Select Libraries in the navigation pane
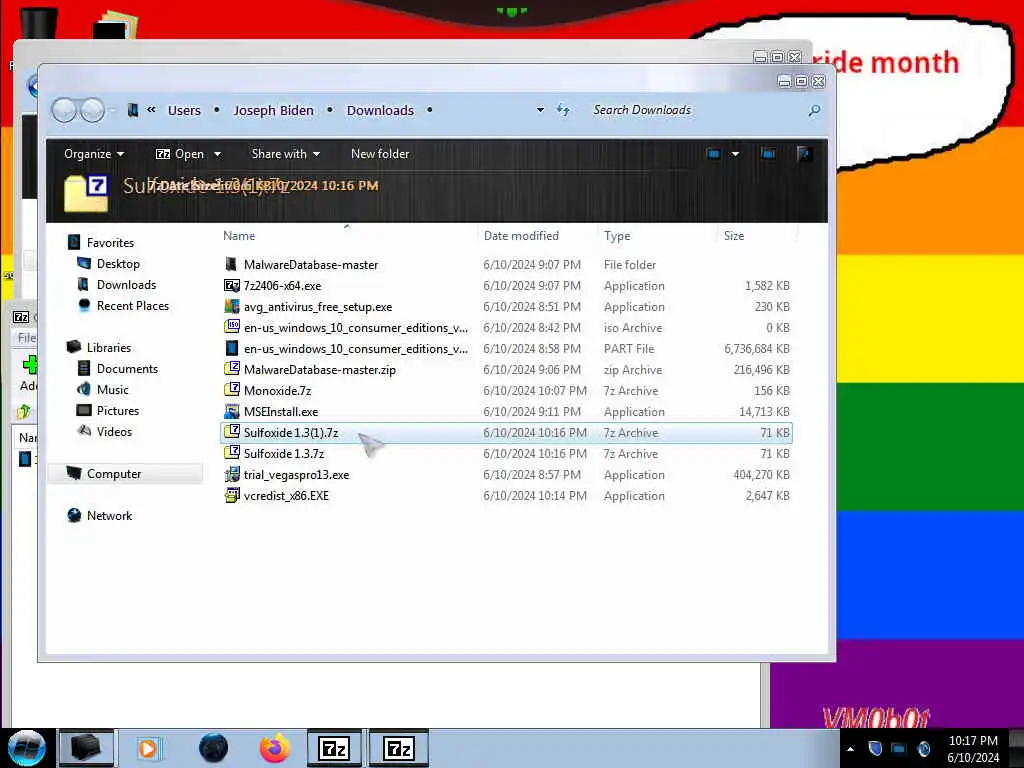This screenshot has width=1024, height=768. tap(108, 347)
